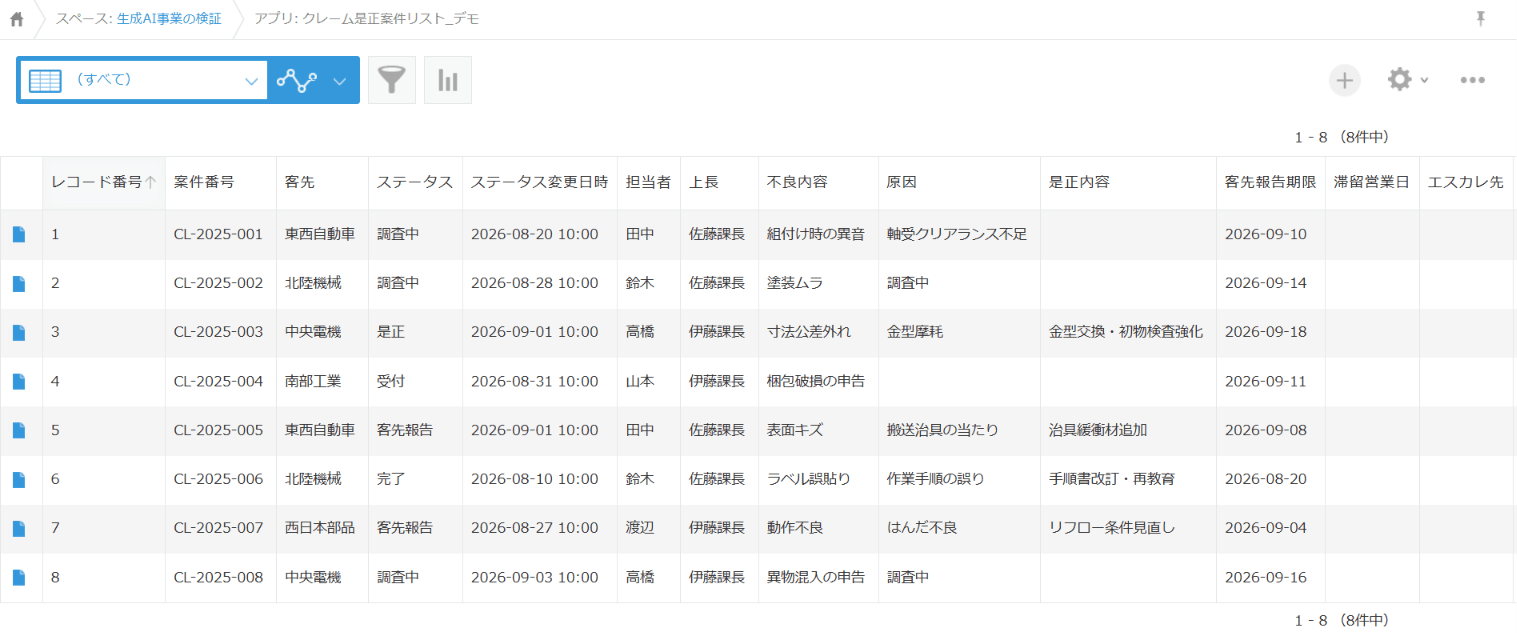The height and width of the screenshot is (633, 1517).
Task: Open record 5 detail document icon
Action: tap(19, 430)
